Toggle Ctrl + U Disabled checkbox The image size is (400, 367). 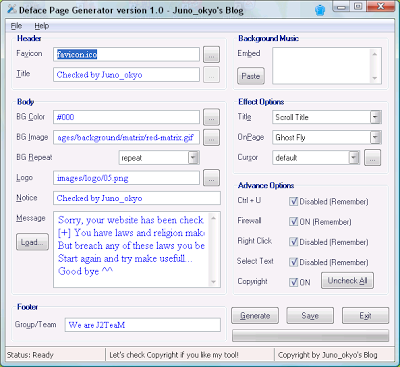[293, 202]
